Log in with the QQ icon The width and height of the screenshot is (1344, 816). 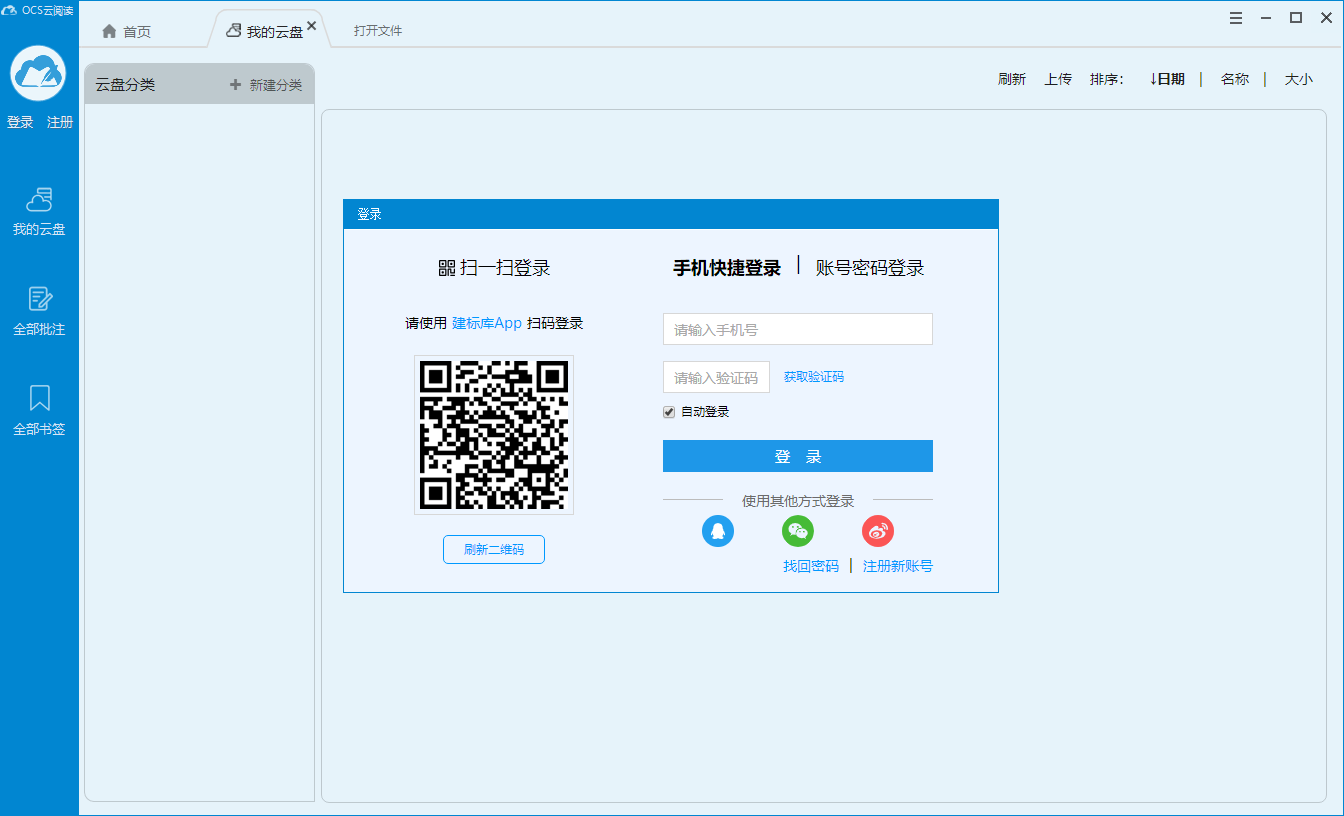(718, 531)
